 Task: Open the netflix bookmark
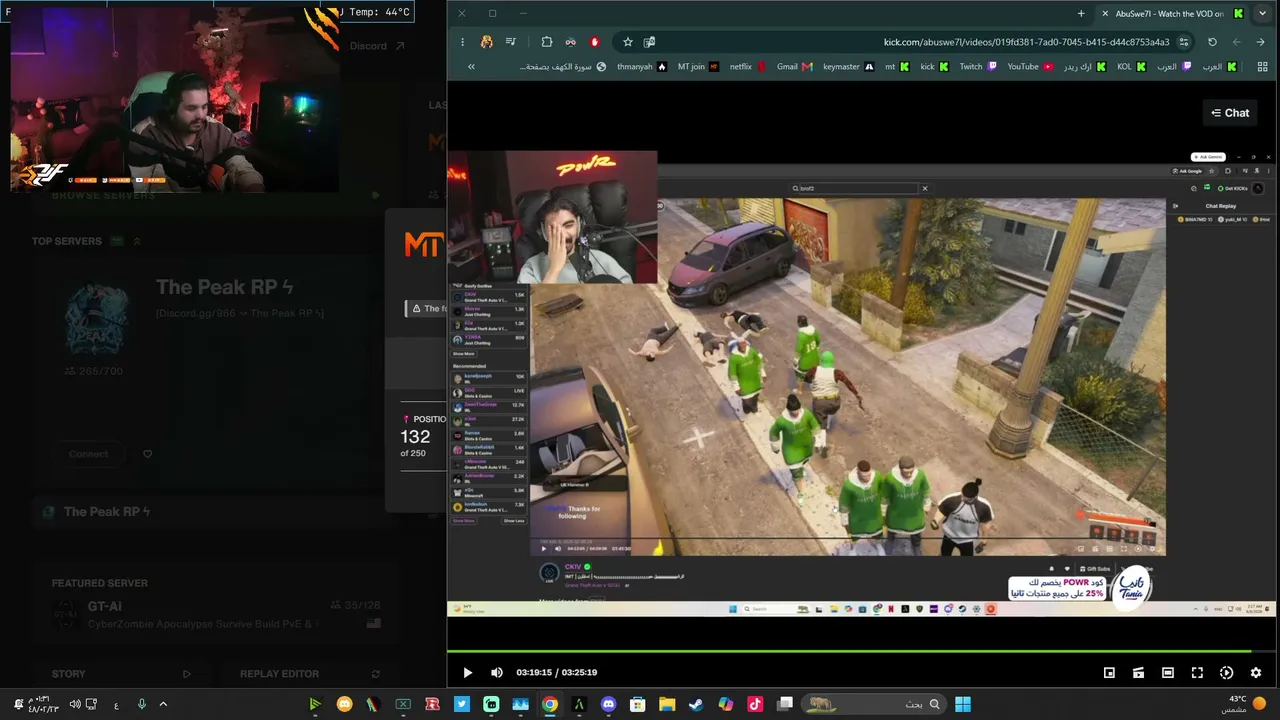[x=748, y=67]
